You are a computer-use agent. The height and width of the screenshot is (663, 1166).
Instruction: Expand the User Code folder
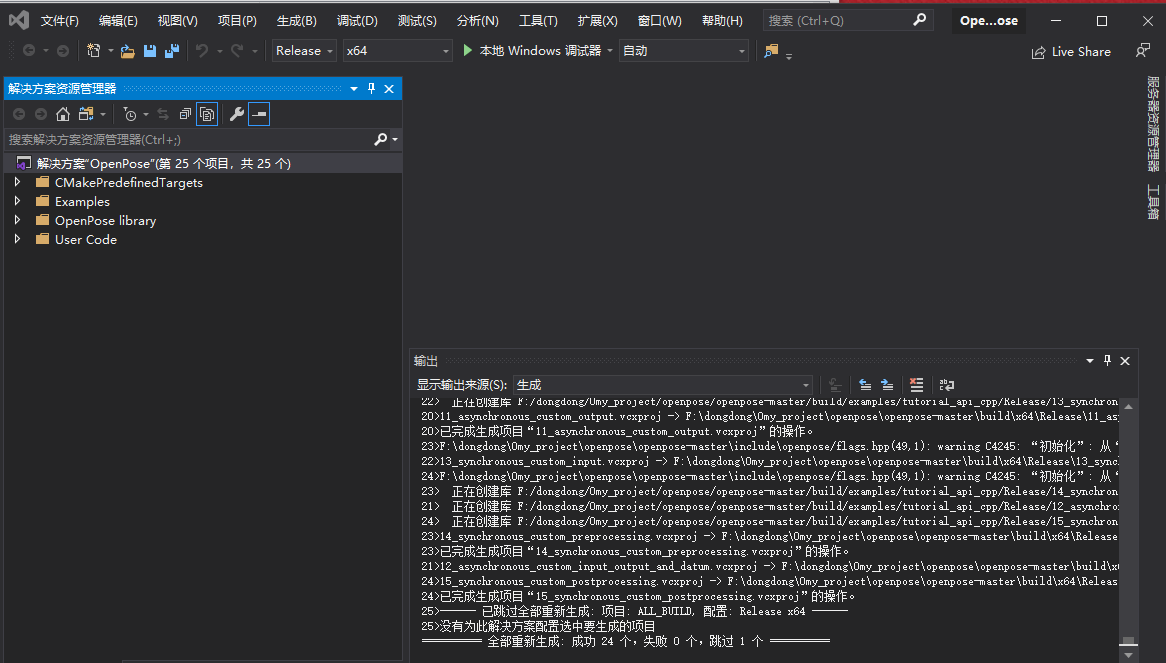(x=18, y=239)
